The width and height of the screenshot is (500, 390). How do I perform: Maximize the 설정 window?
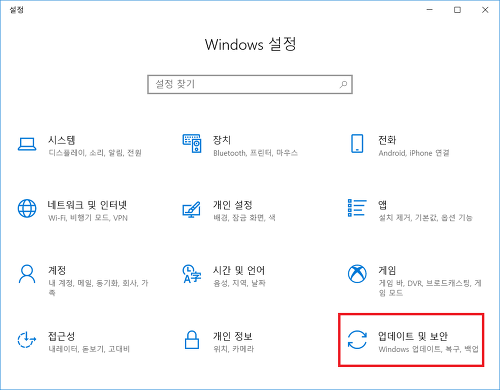click(457, 10)
